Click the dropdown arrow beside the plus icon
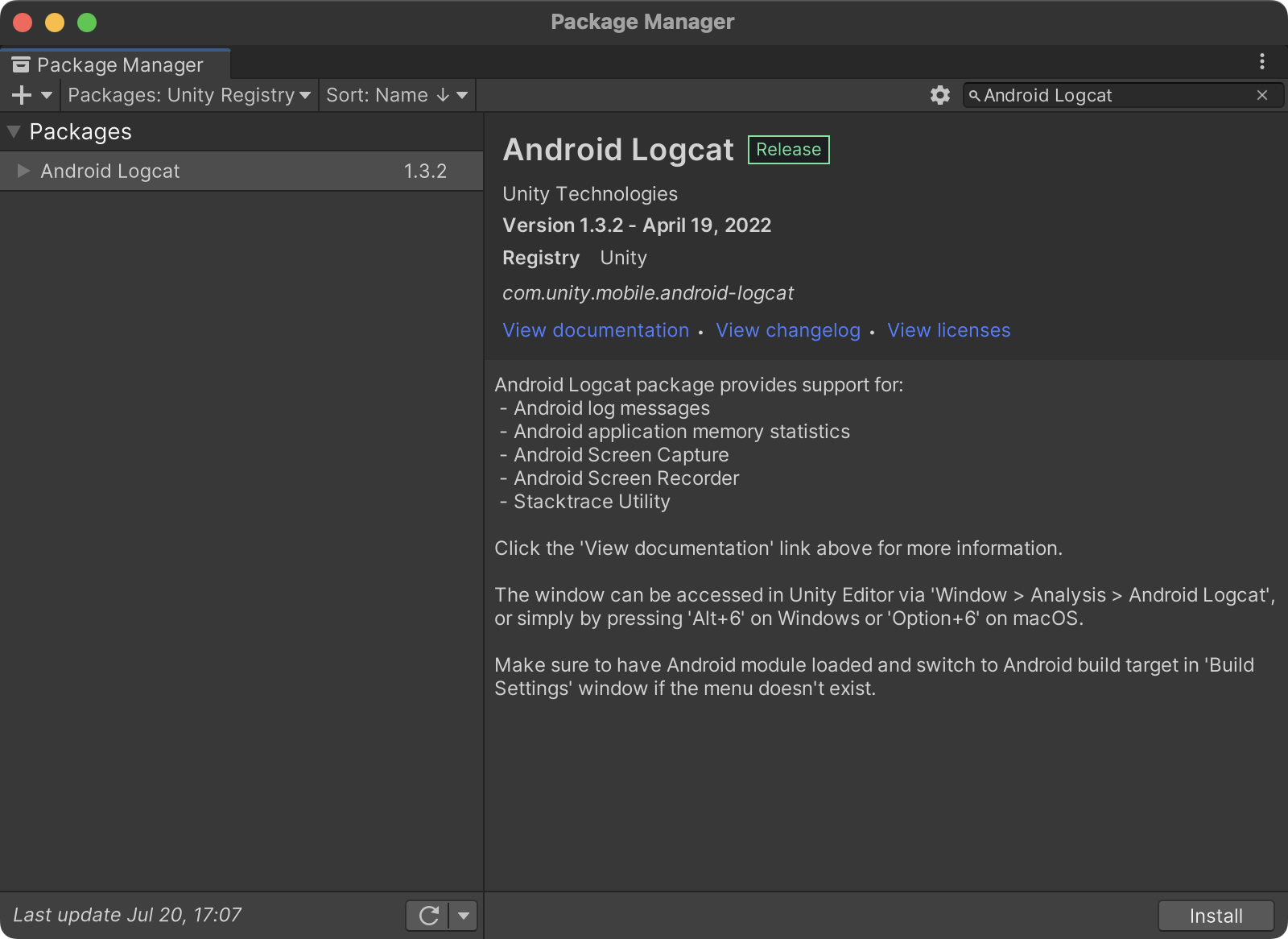The image size is (1288, 939). click(46, 95)
